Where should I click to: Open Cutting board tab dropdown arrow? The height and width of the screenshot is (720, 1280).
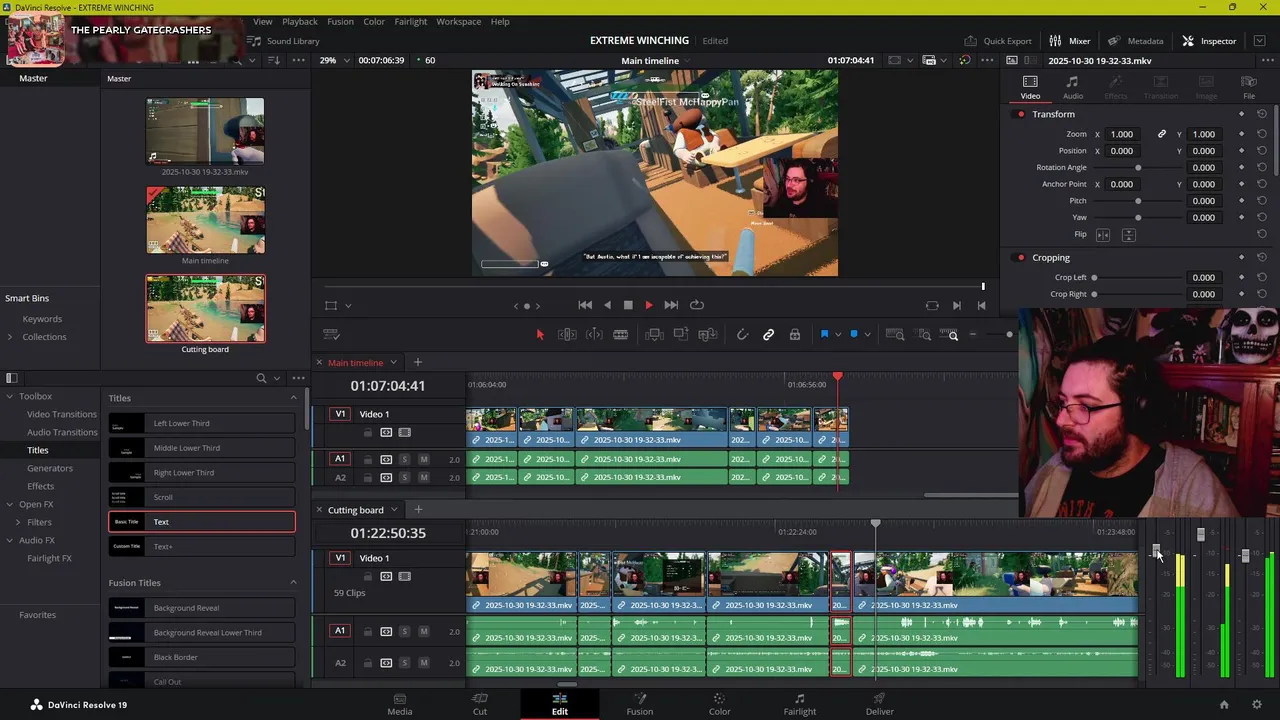[393, 510]
